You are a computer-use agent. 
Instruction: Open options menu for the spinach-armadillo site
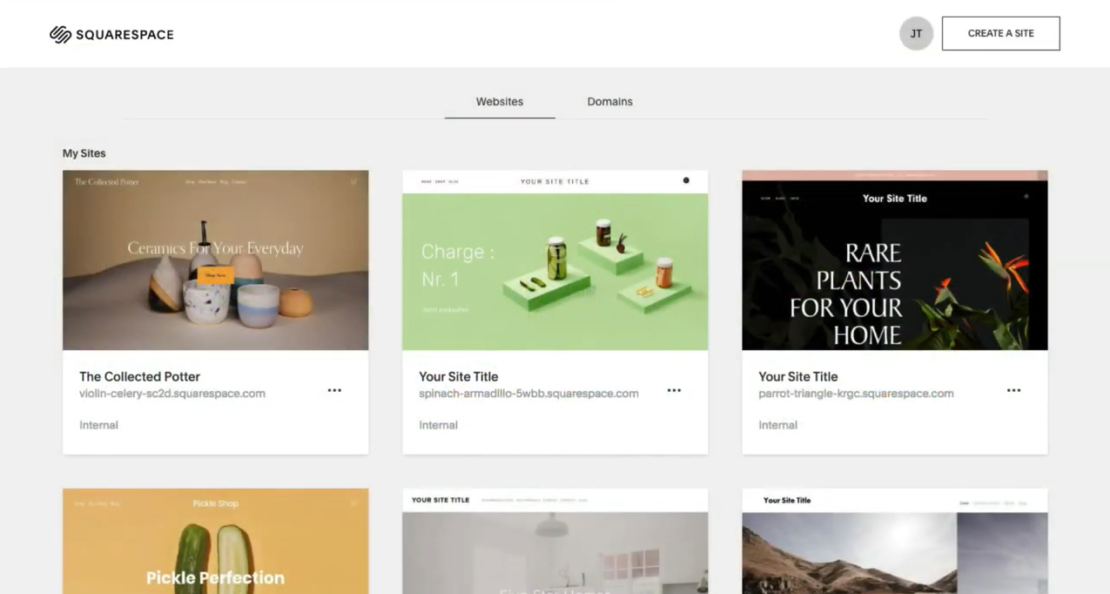[x=674, y=391]
